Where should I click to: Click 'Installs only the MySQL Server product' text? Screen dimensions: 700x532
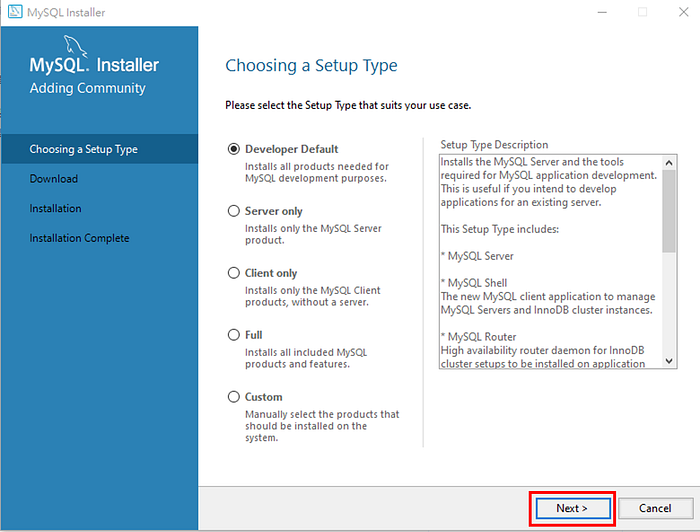313,234
